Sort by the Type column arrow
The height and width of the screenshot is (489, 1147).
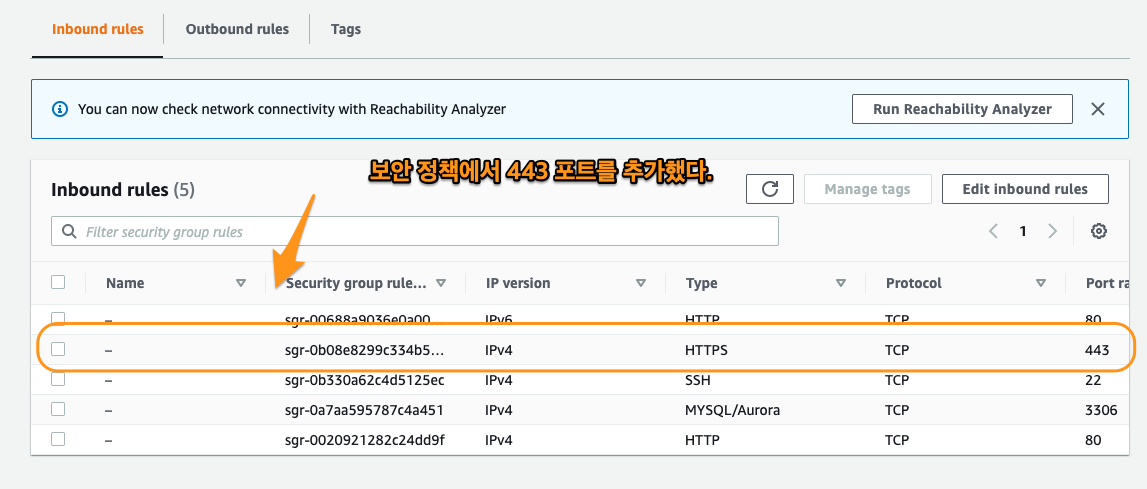tap(840, 283)
